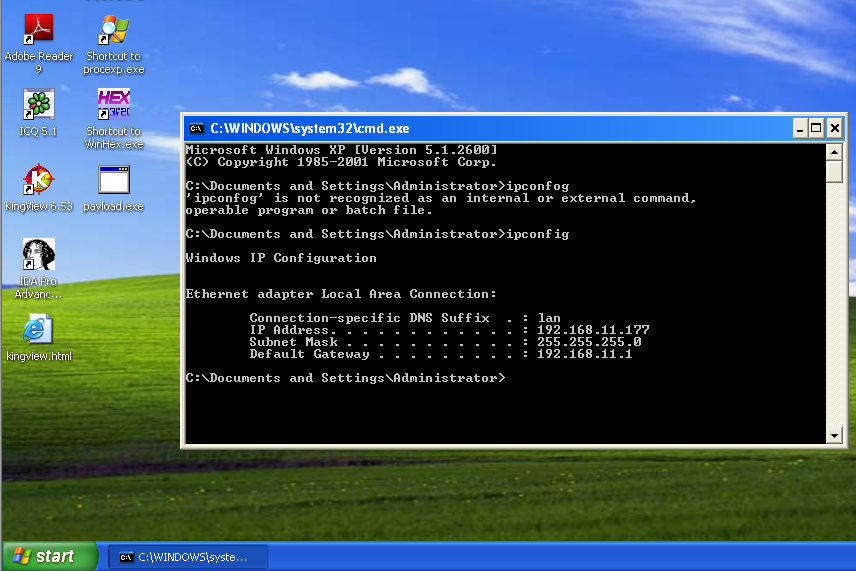The height and width of the screenshot is (571, 856).
Task: Click the DNS Suffix value 'lan'
Action: [x=549, y=318]
